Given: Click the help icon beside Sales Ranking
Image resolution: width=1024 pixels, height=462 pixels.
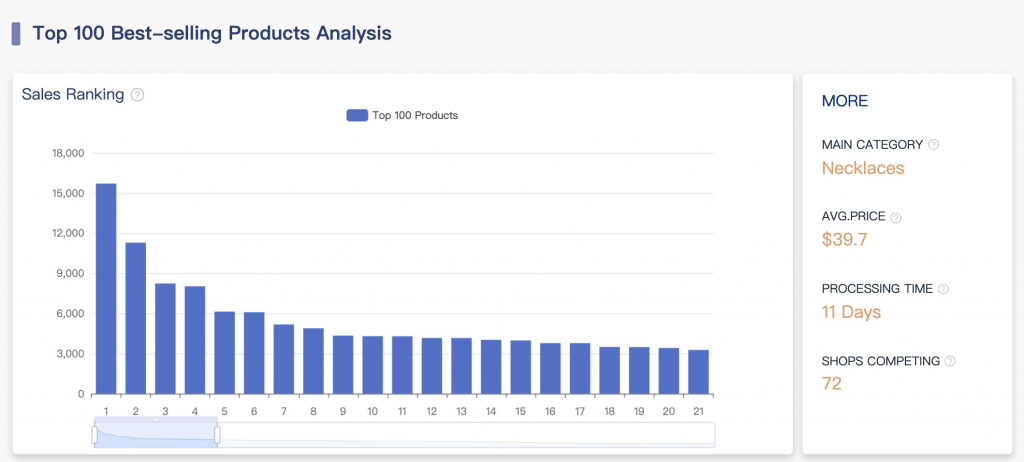Looking at the screenshot, I should pos(138,95).
